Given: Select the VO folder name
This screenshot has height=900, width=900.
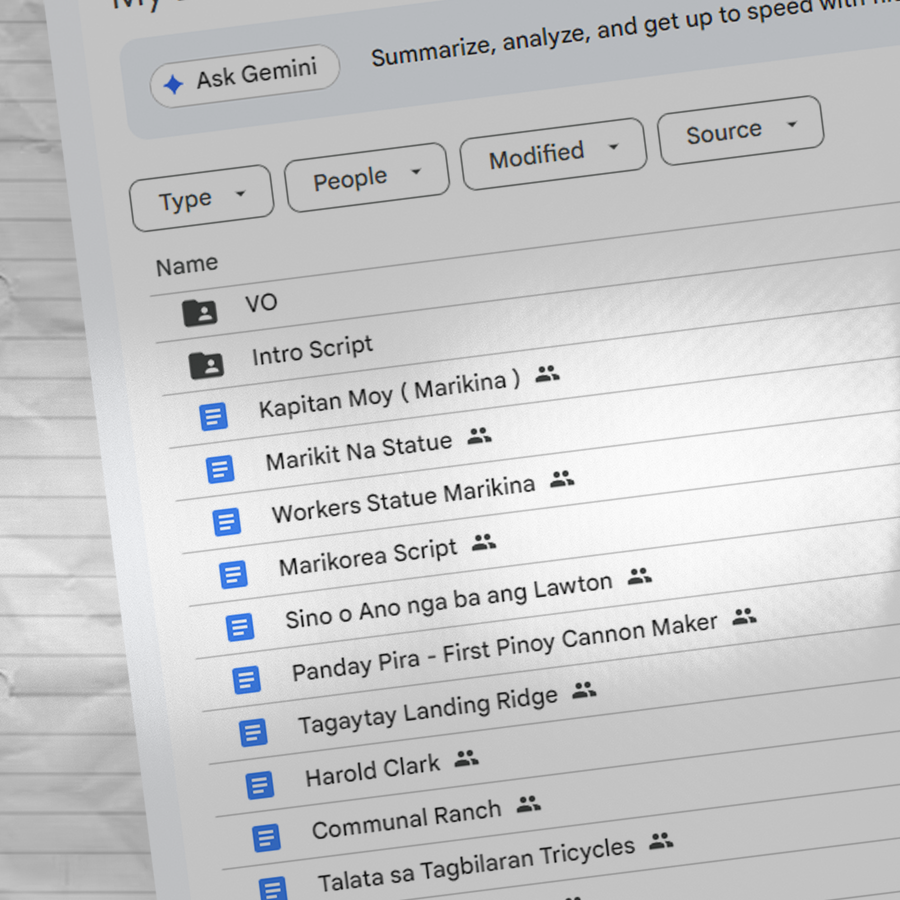Looking at the screenshot, I should click(x=261, y=302).
